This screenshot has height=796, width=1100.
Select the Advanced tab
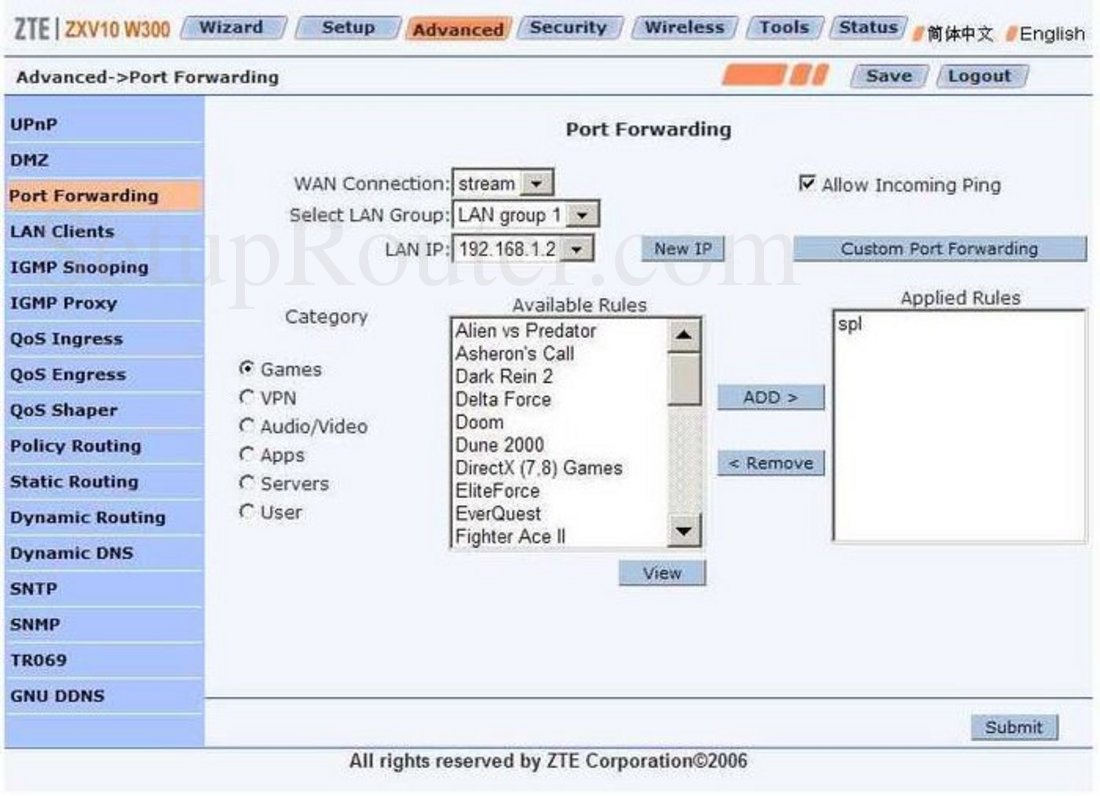(x=458, y=29)
